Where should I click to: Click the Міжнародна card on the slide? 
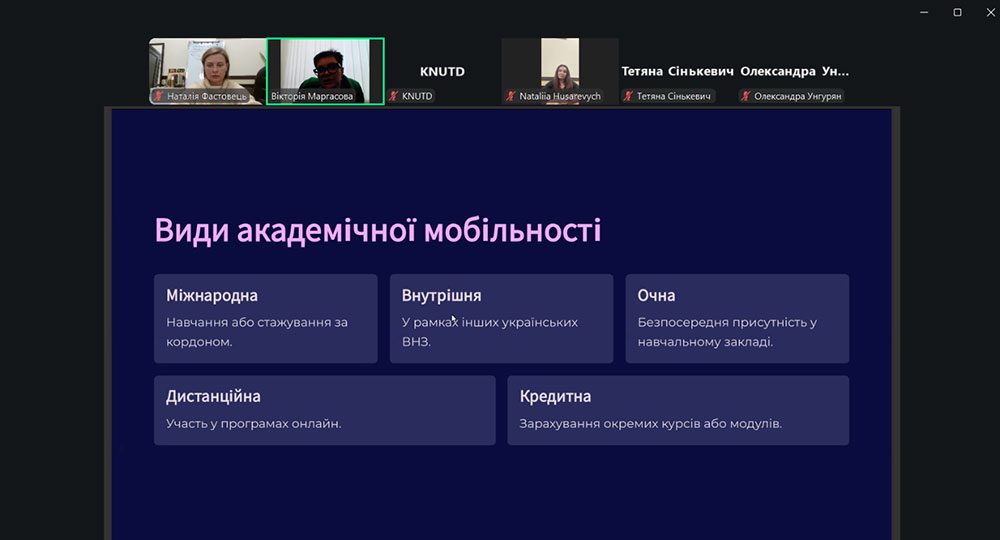click(x=265, y=318)
